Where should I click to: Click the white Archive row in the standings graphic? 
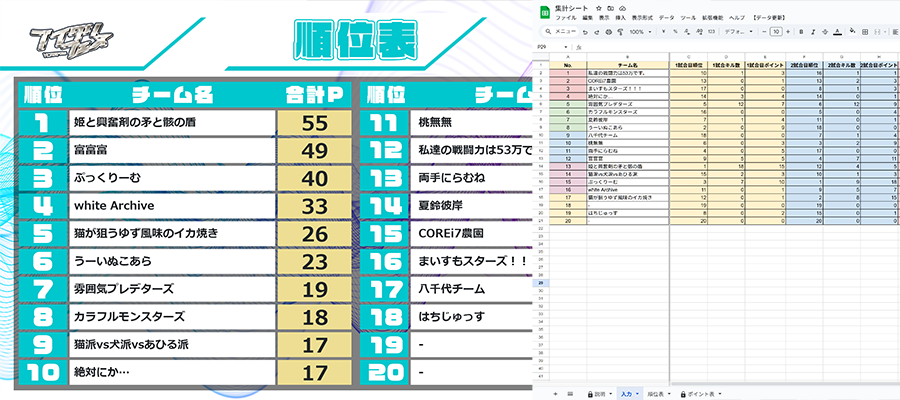point(172,205)
